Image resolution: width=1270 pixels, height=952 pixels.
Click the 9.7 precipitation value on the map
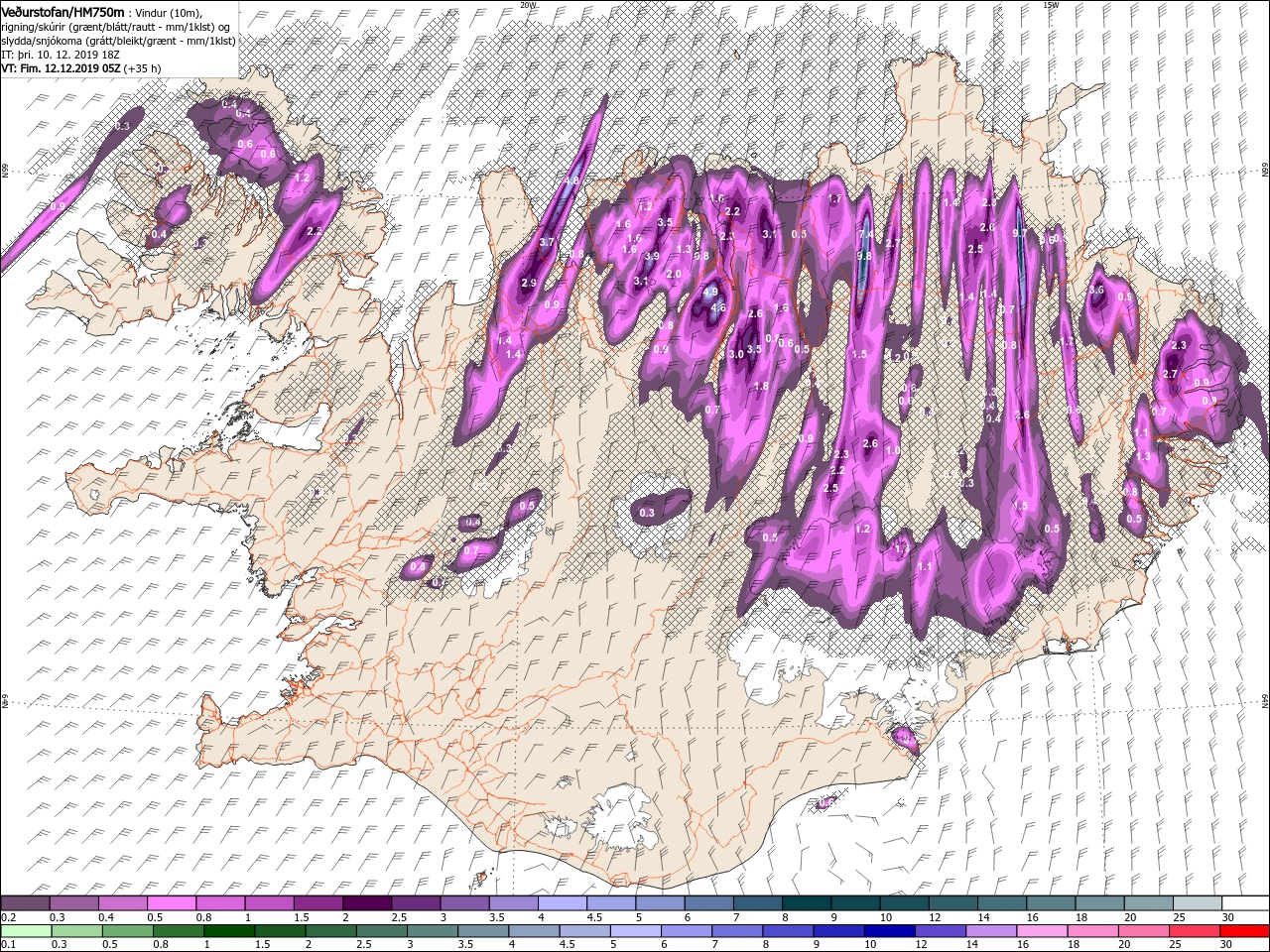1019,233
